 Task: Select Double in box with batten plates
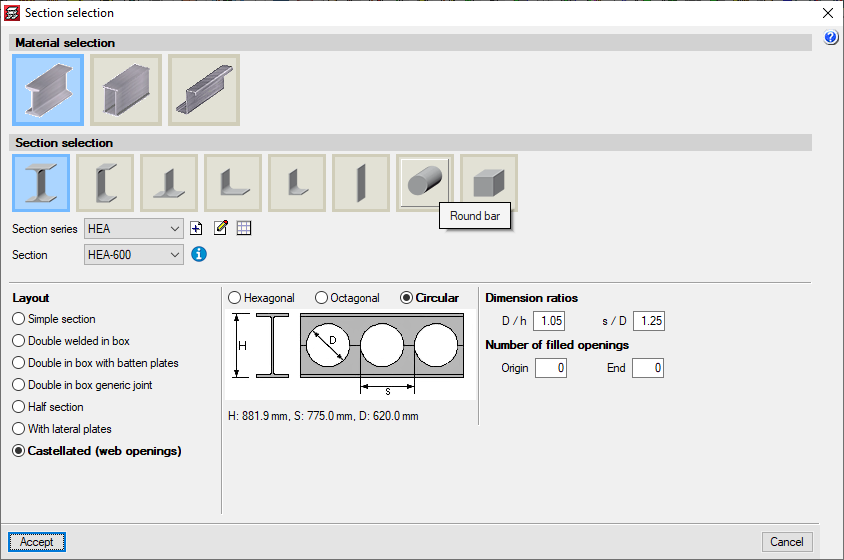[95, 363]
